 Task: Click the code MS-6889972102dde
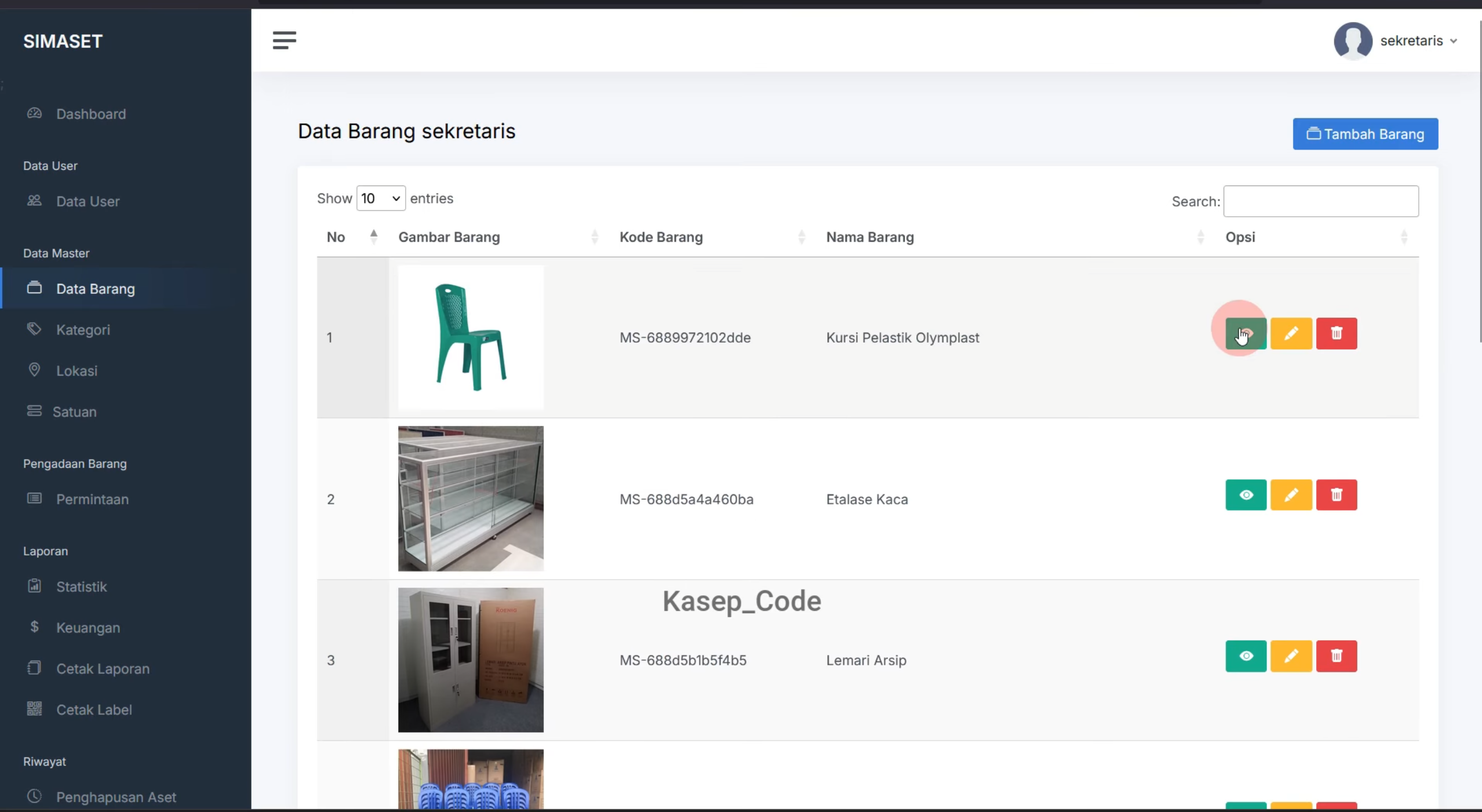684,337
